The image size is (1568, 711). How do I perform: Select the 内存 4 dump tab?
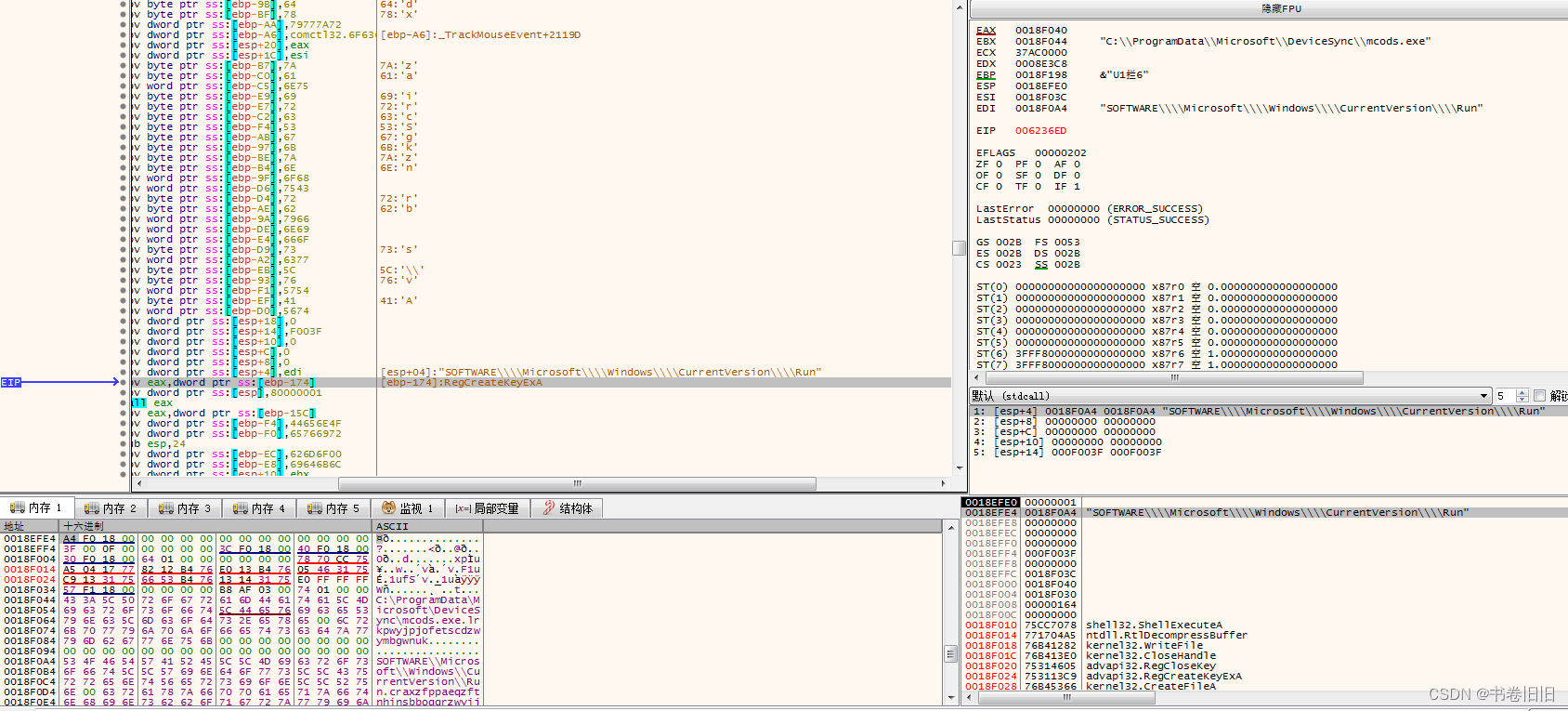point(259,508)
